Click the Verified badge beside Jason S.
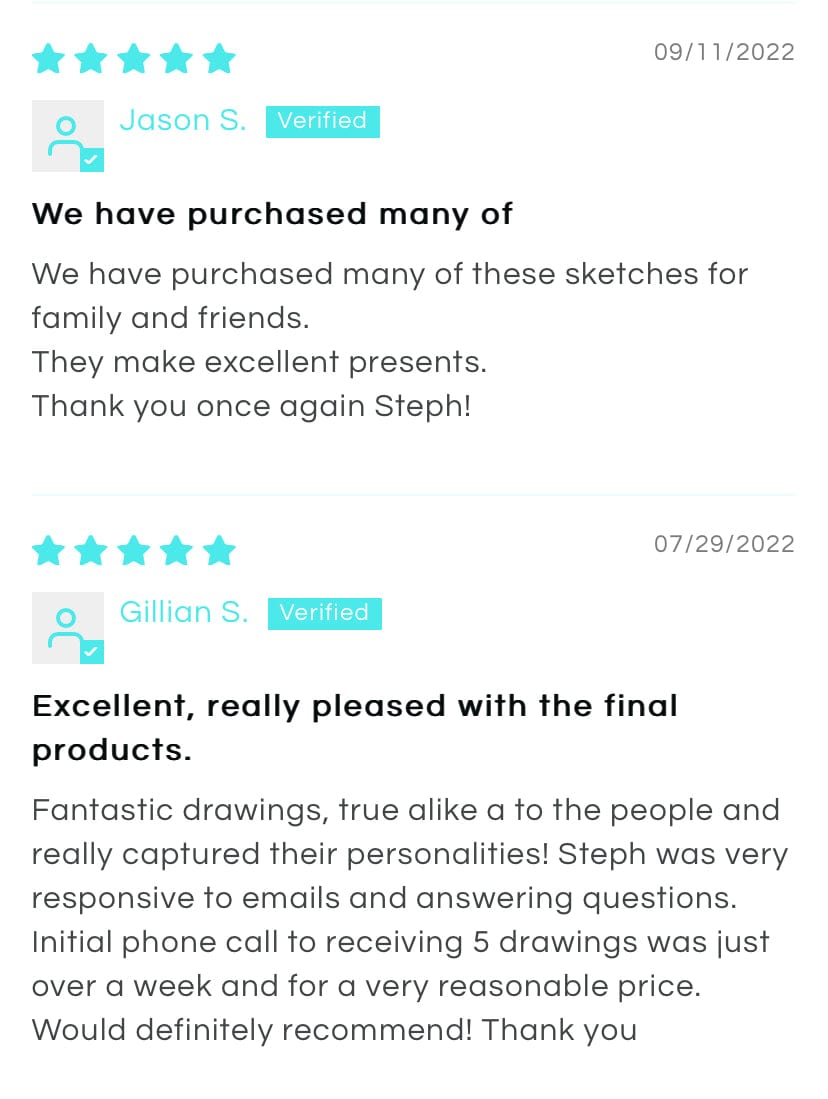Screen dimensions: 828x1099 pos(322,121)
